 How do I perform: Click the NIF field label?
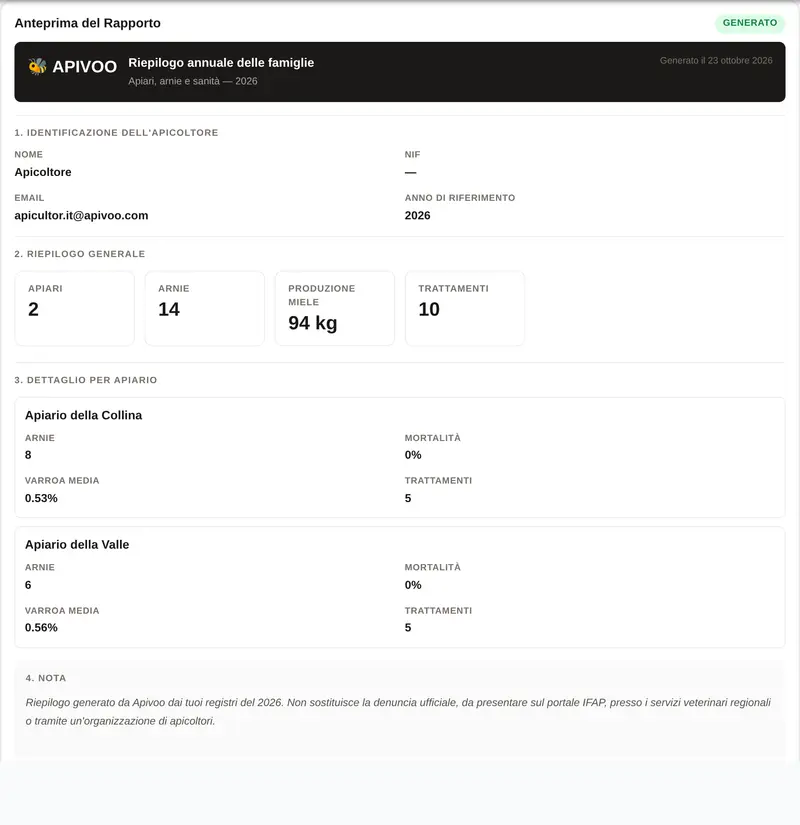click(x=412, y=155)
